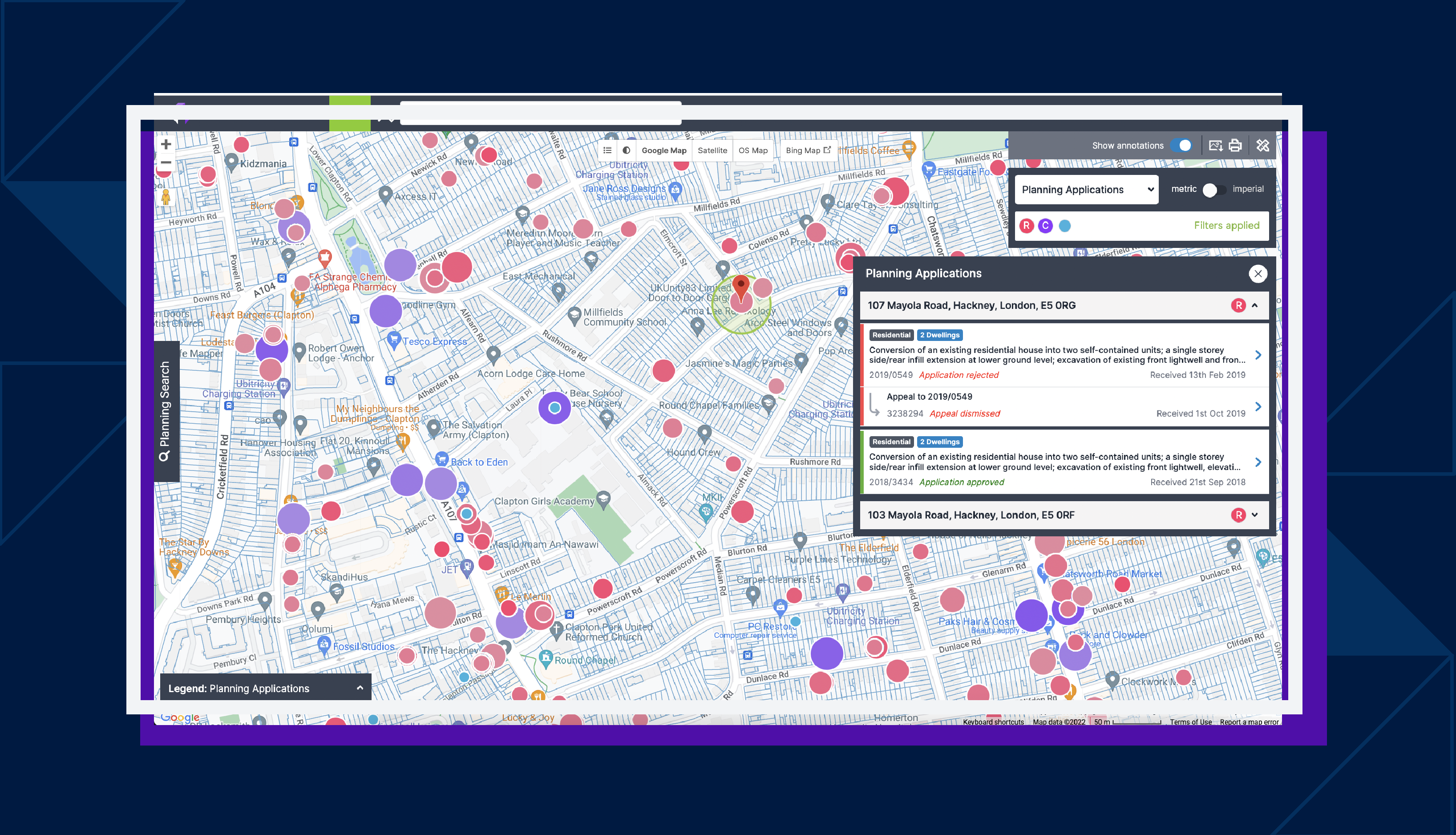1456x835 pixels.
Task: Click the Round Chapel marker icon
Action: (x=546, y=658)
